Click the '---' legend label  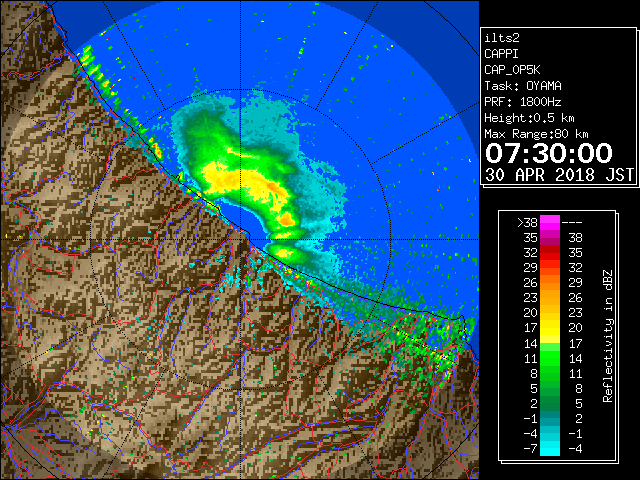572,222
